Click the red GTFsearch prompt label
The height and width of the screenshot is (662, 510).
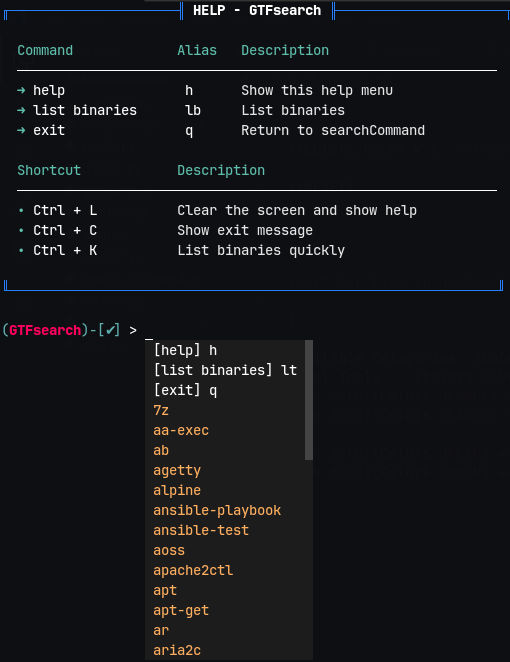tap(45, 330)
